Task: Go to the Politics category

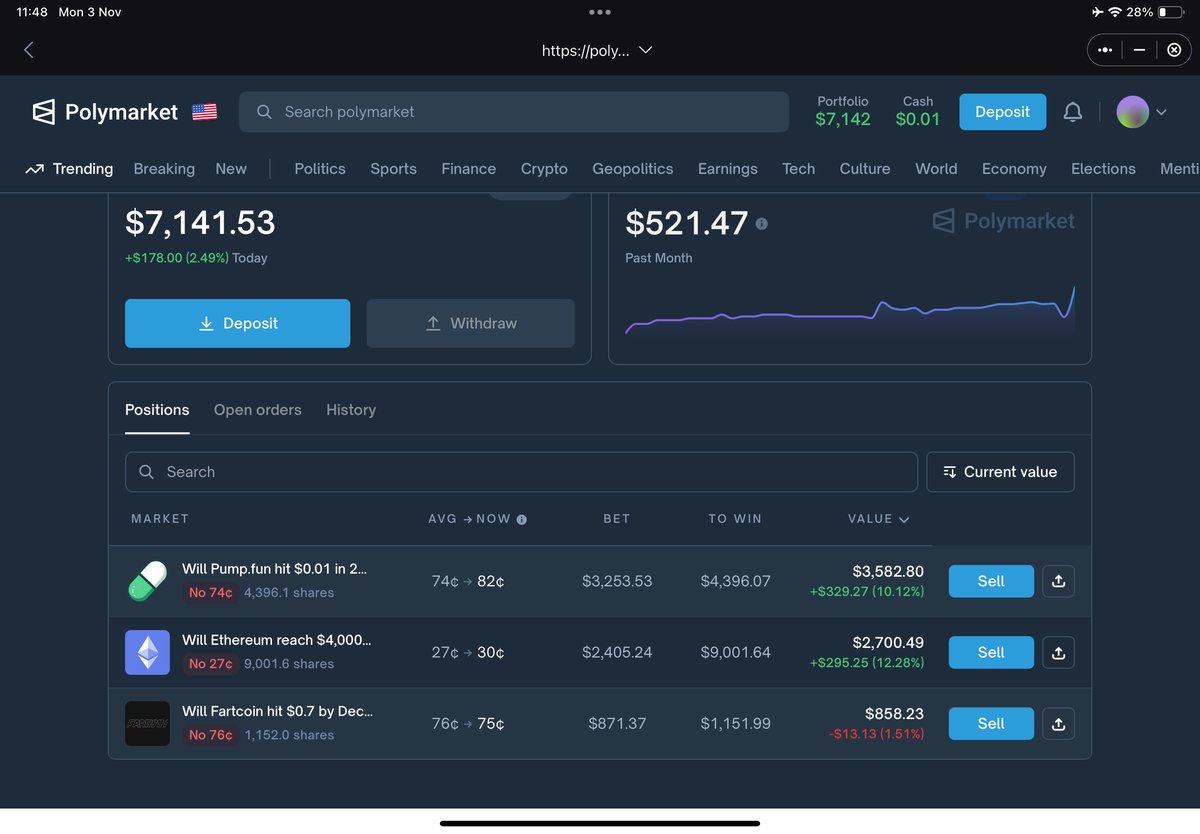Action: [320, 169]
